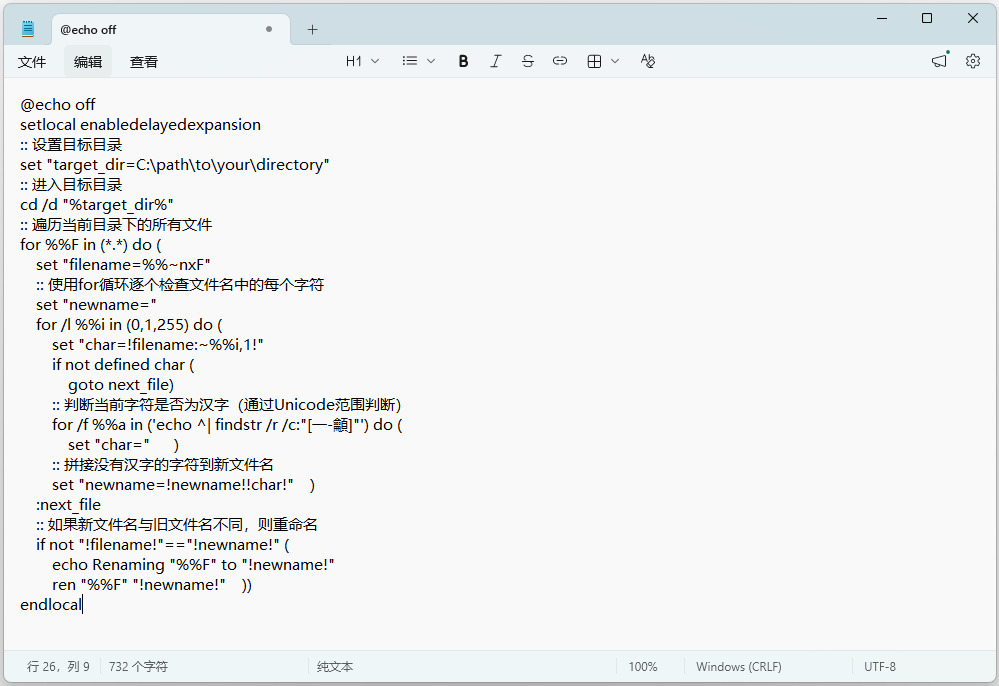
Task: Click the line 'ren "%%F" "!newname!"'
Action: click(139, 585)
